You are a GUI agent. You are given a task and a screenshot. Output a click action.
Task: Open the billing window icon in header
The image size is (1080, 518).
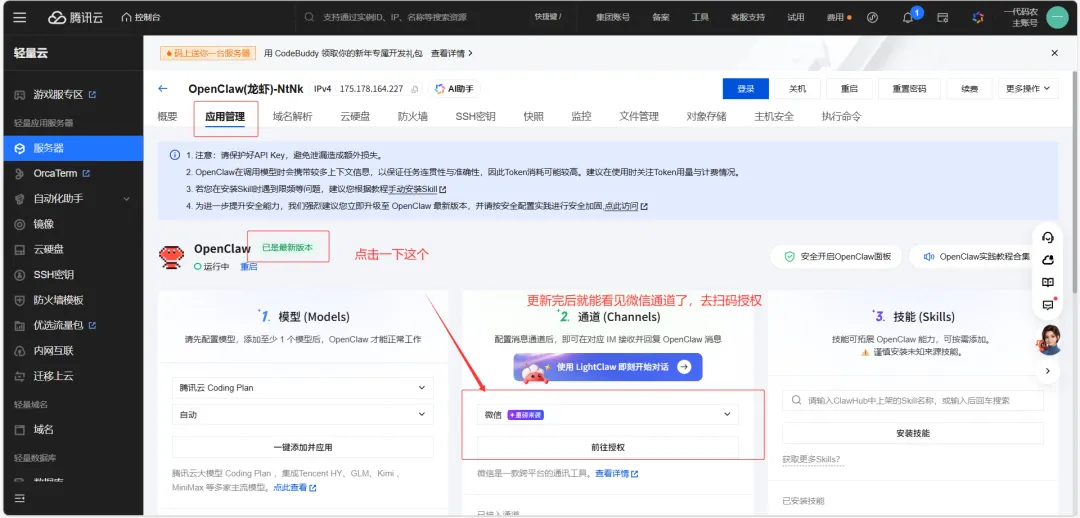(943, 17)
